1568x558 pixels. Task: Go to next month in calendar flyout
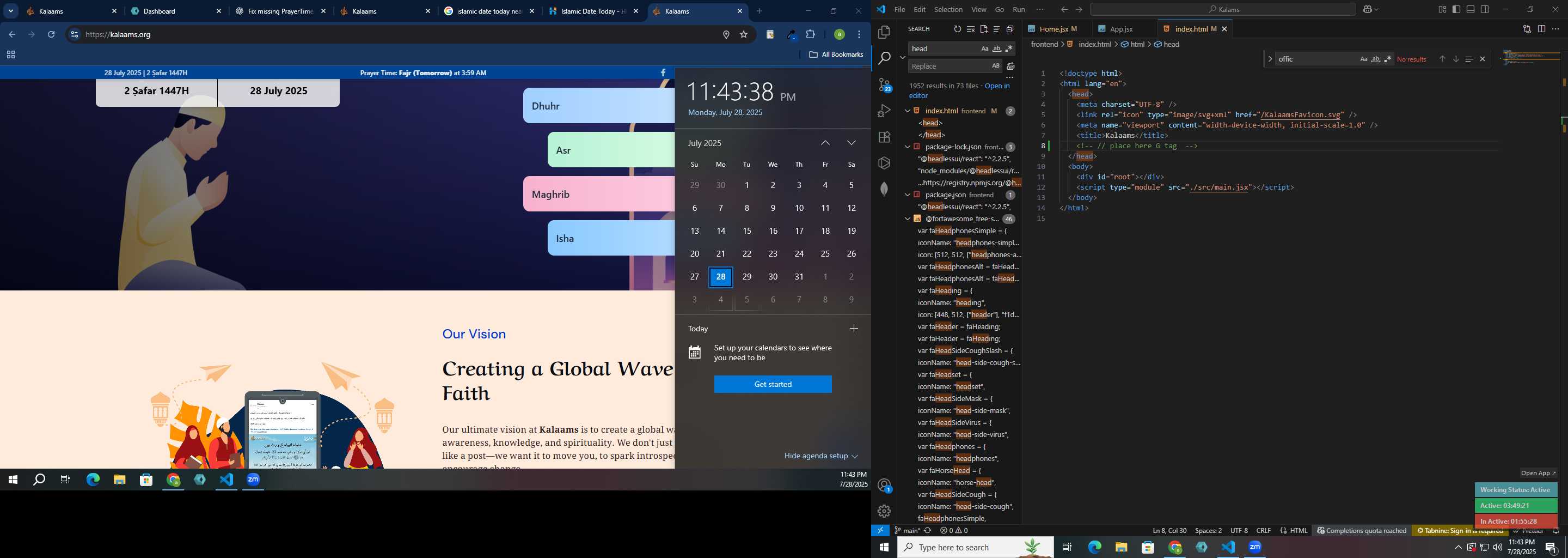click(x=852, y=143)
